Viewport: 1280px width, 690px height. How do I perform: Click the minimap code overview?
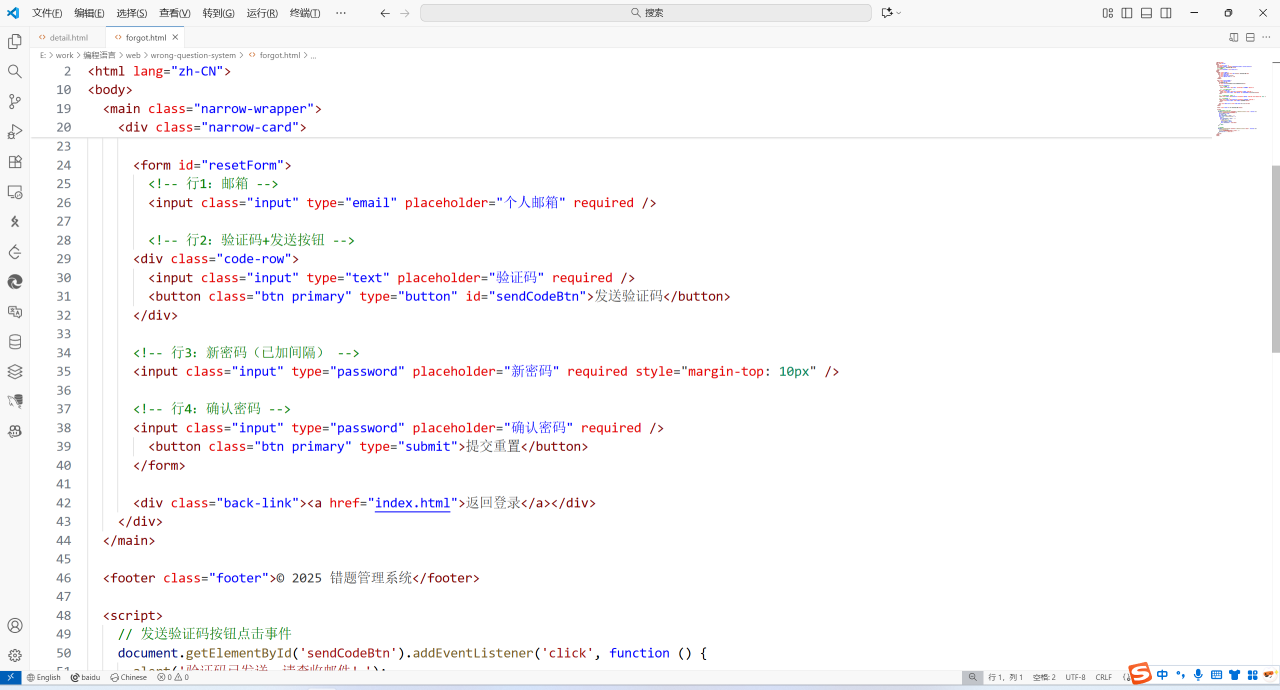1240,98
